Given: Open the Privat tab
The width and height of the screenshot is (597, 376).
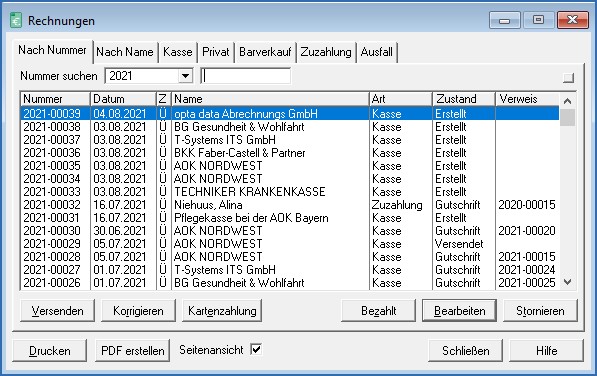Looking at the screenshot, I should coord(215,52).
